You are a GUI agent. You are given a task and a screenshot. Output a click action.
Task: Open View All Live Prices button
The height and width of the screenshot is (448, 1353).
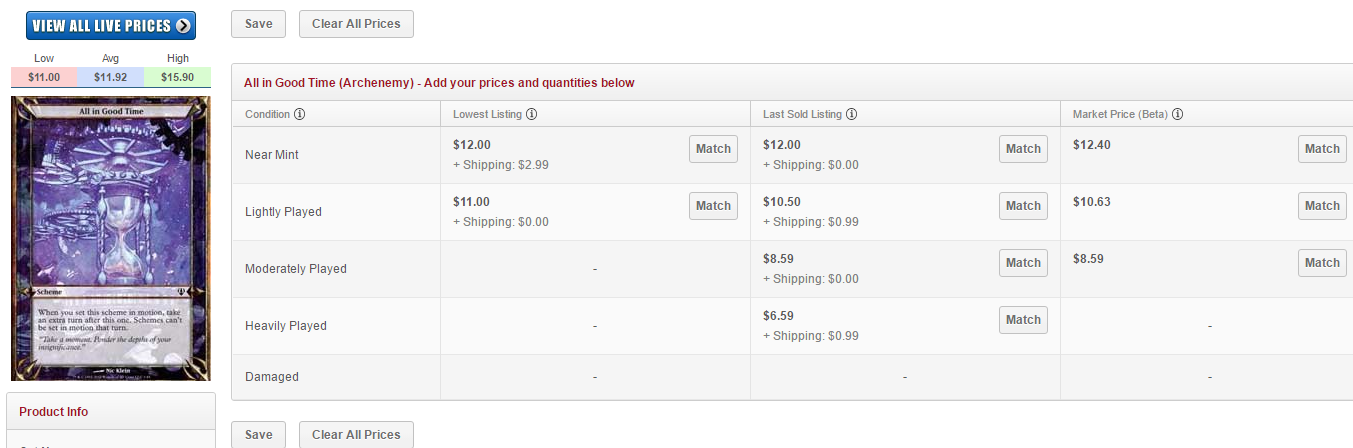pyautogui.click(x=111, y=26)
